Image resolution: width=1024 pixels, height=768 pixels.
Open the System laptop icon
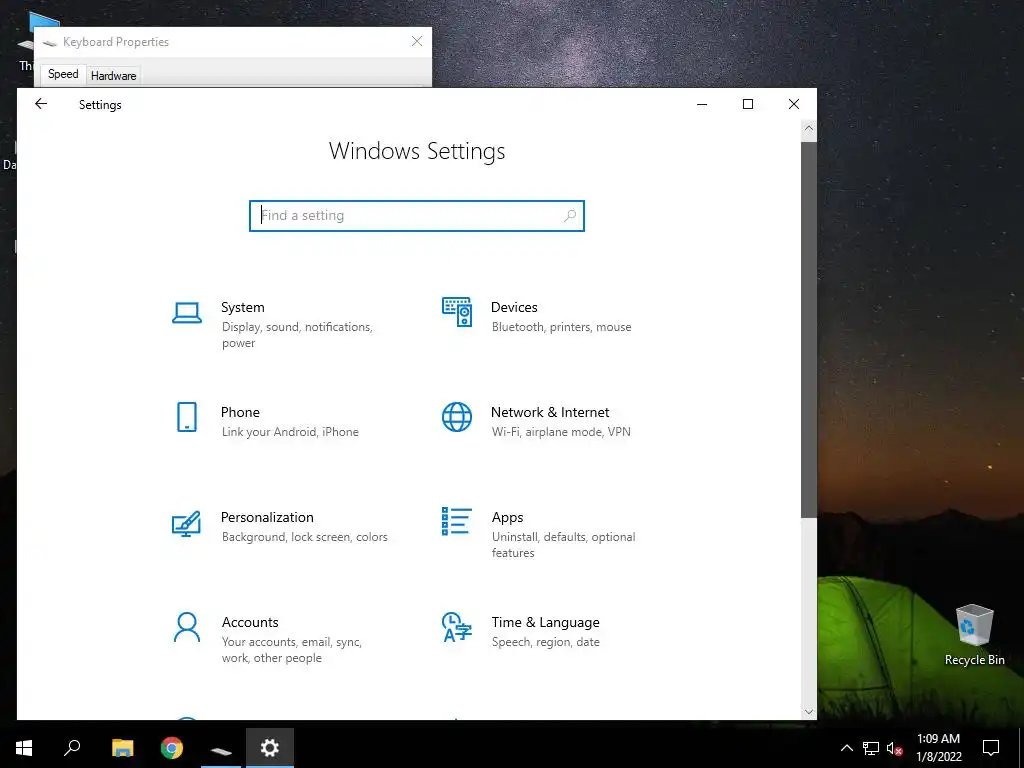pos(187,313)
